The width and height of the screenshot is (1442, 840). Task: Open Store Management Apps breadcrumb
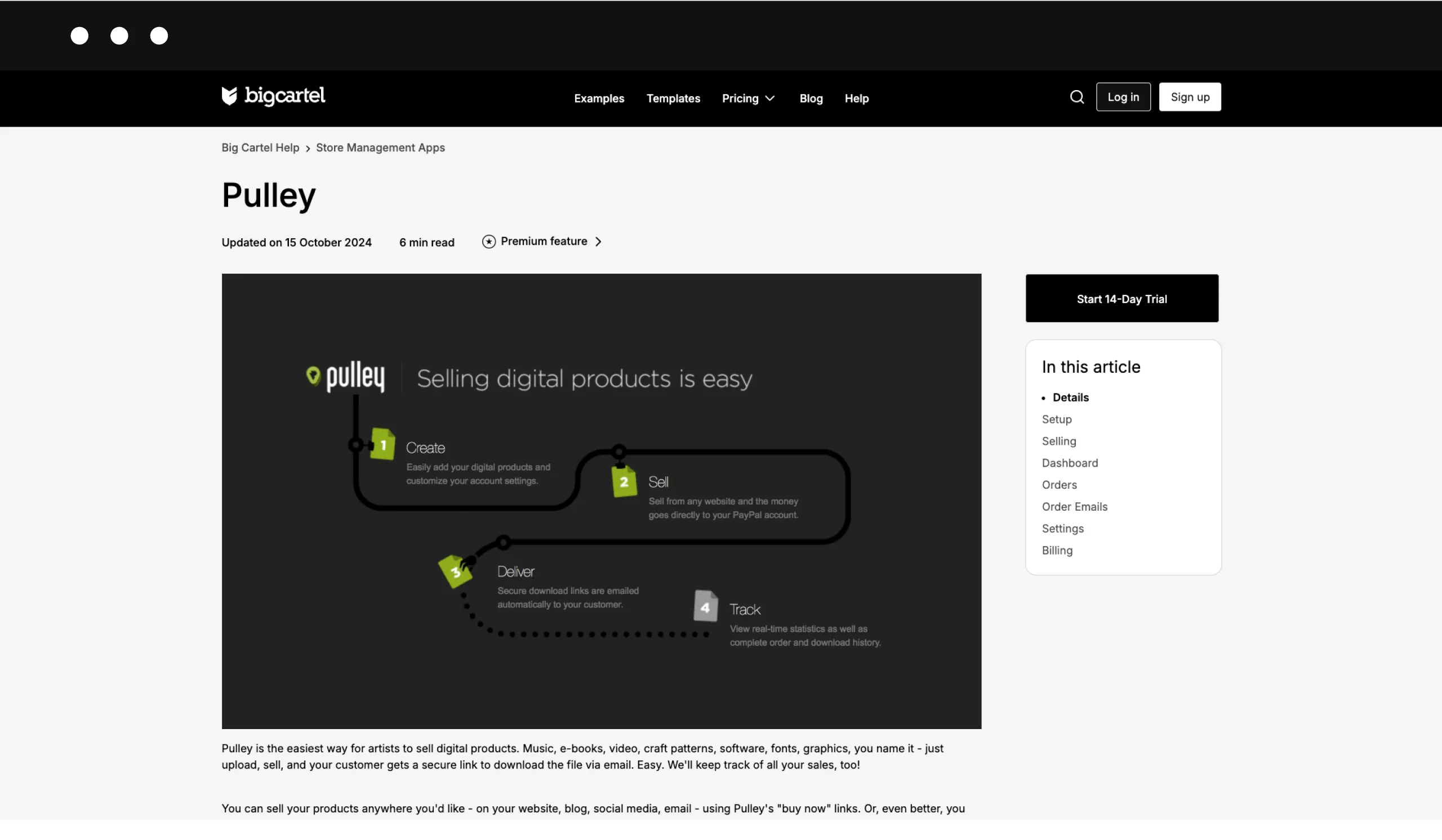pyautogui.click(x=380, y=148)
